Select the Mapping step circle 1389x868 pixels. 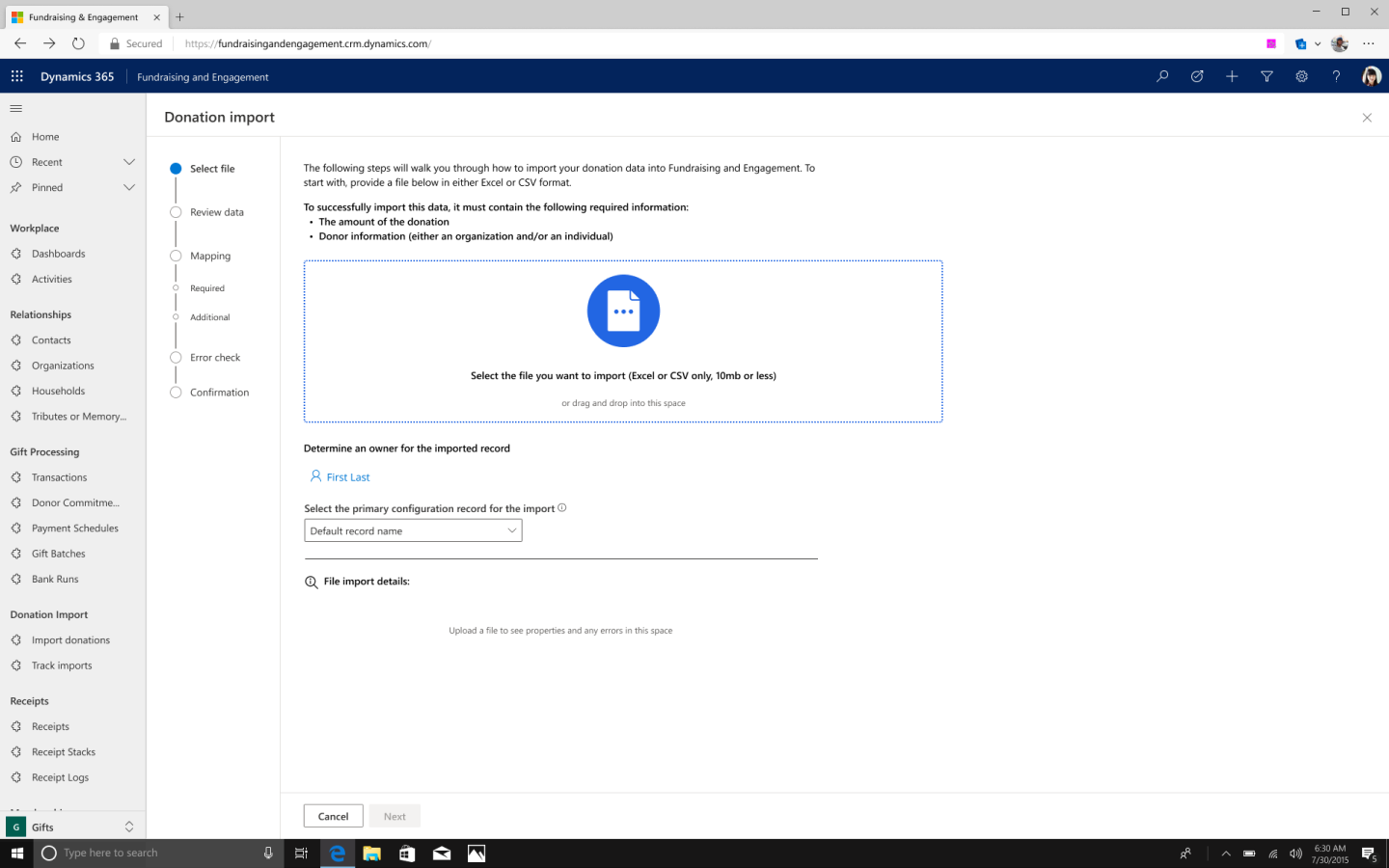coord(176,256)
